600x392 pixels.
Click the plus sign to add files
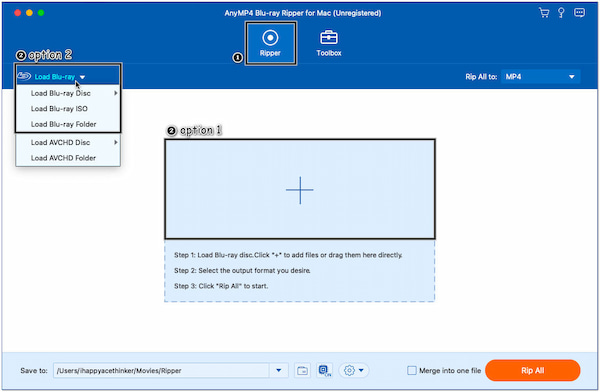[x=300, y=190]
